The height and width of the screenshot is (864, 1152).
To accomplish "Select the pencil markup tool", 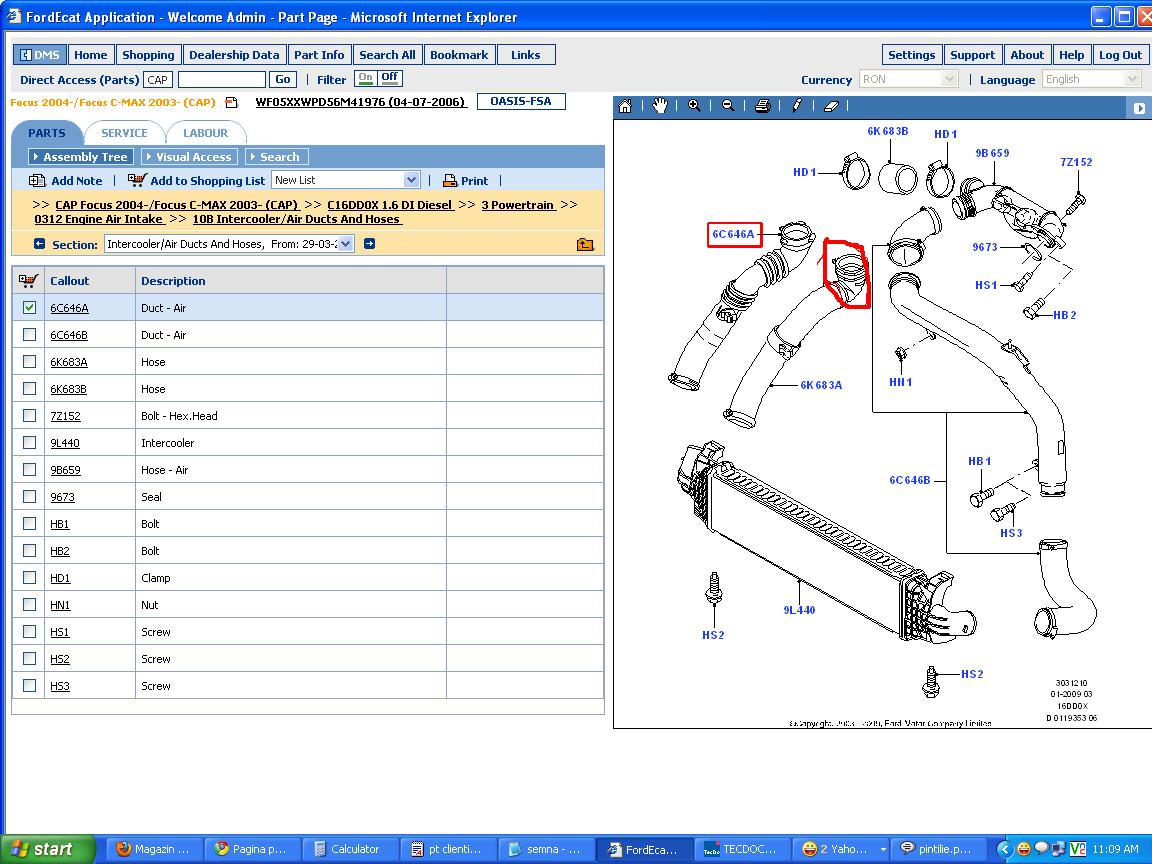I will coord(797,106).
